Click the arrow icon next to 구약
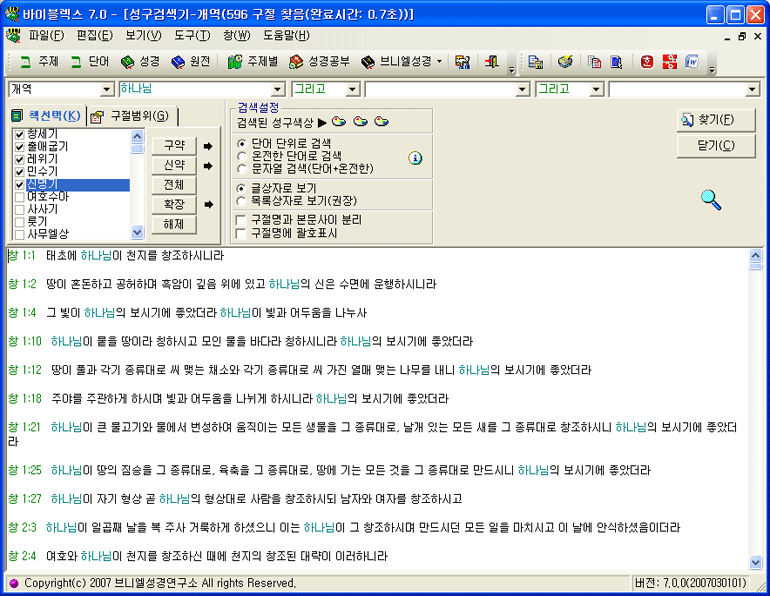This screenshot has height=596, width=770. [208, 146]
